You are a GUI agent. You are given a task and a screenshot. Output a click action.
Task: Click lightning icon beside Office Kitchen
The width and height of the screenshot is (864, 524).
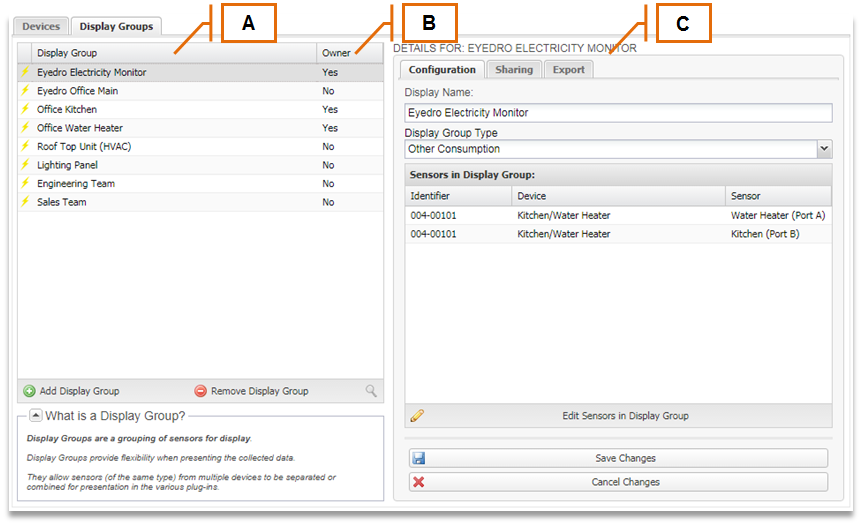pos(25,109)
